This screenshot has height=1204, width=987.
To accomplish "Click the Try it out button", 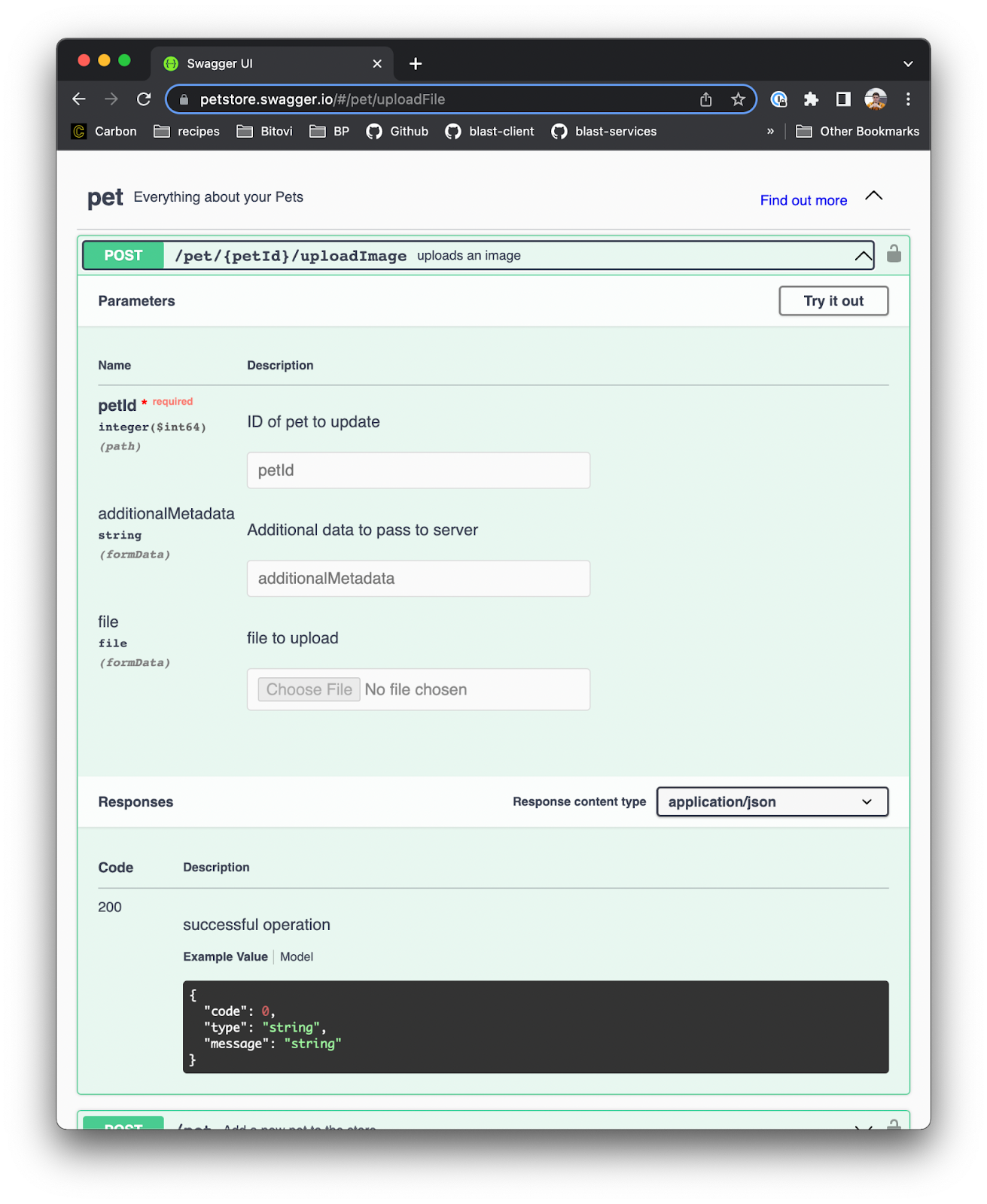I will click(833, 301).
